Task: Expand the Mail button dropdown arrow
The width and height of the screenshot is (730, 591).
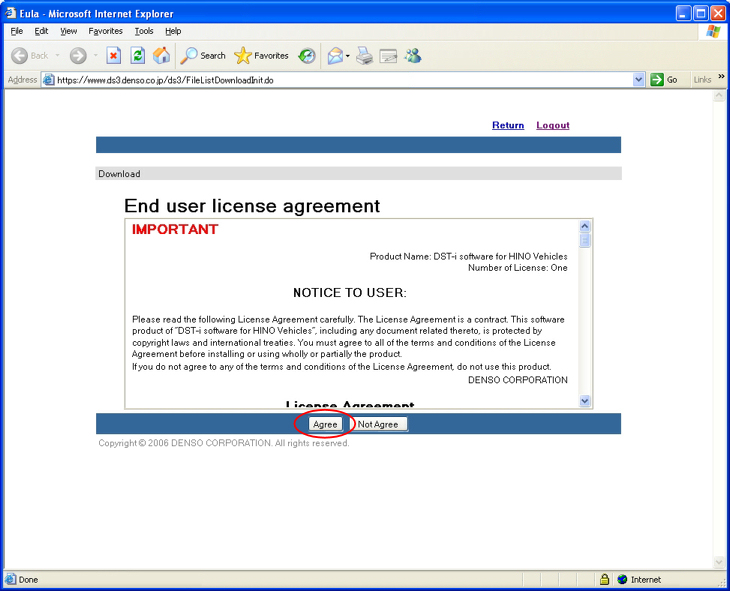Action: (x=348, y=56)
